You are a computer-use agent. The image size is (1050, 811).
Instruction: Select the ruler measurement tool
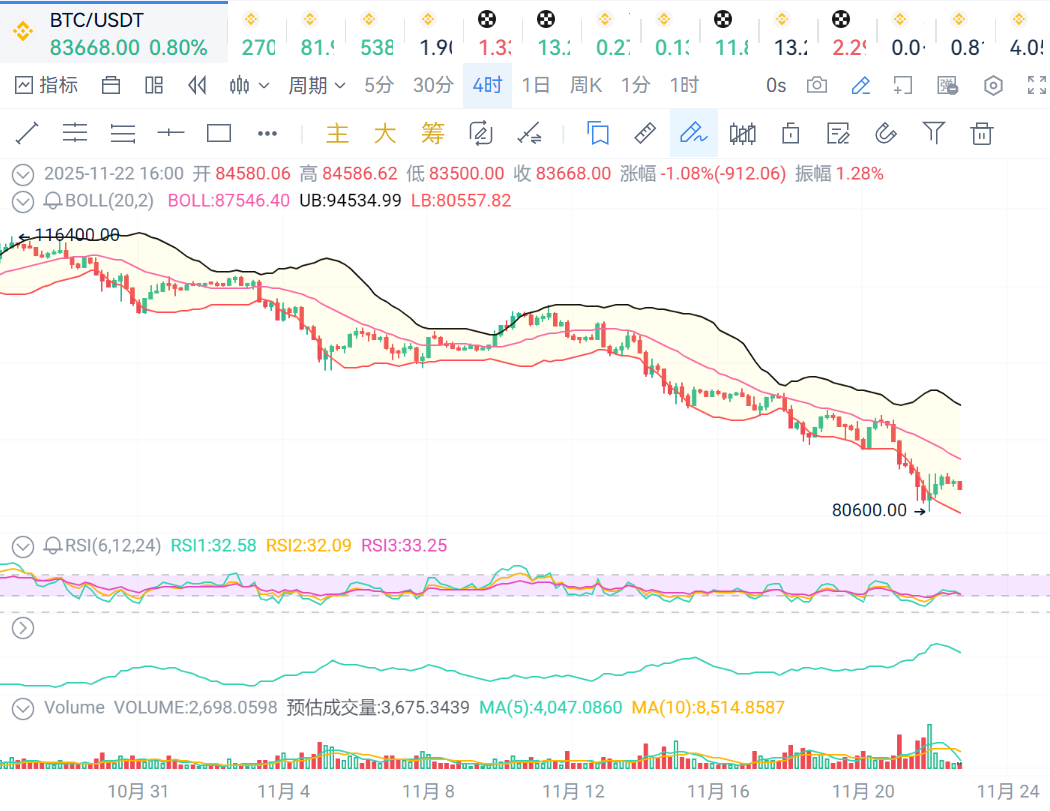pyautogui.click(x=645, y=133)
